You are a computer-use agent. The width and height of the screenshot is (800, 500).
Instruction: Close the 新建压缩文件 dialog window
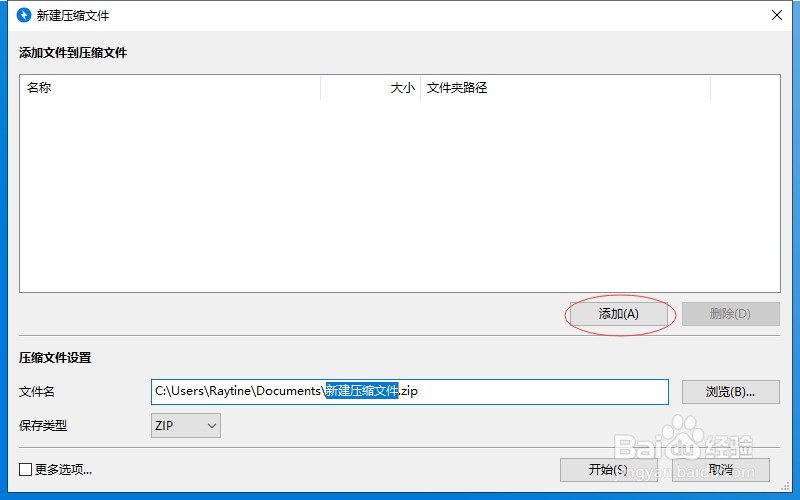(777, 15)
